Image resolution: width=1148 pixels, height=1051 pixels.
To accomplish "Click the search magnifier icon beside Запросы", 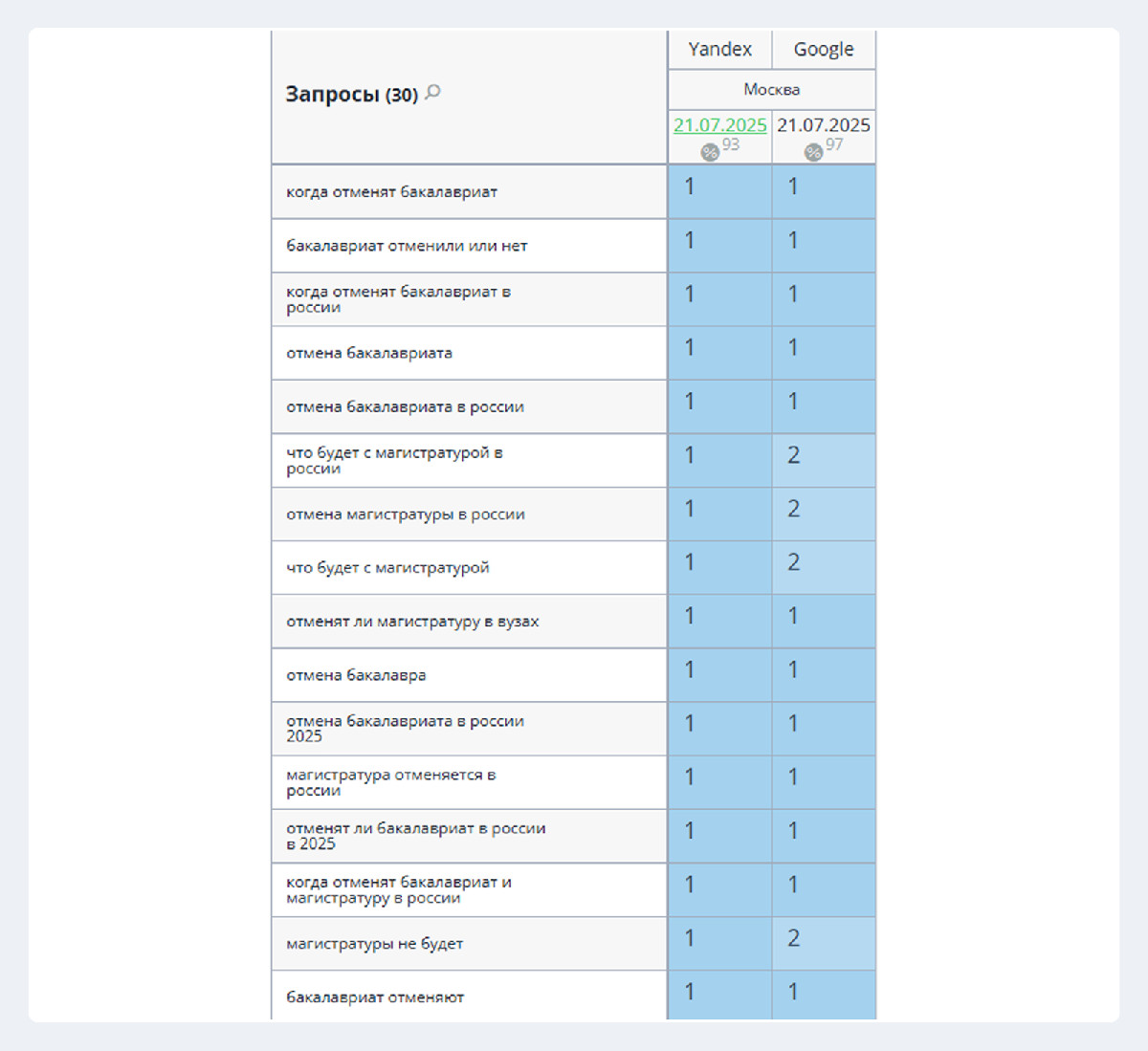I will 433,92.
